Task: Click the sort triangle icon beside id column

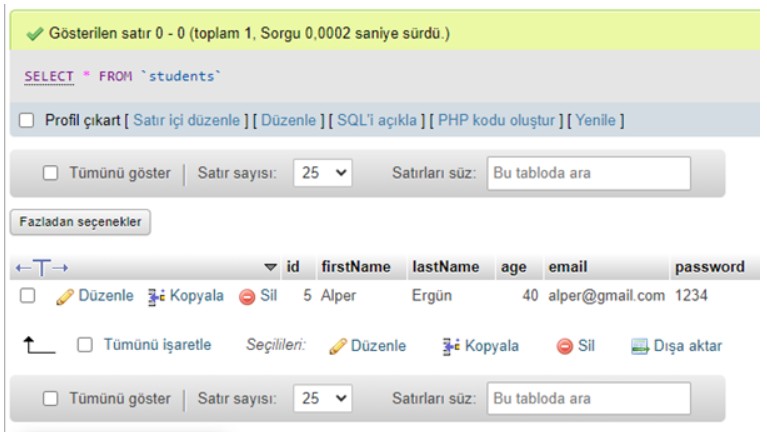Action: point(270,267)
